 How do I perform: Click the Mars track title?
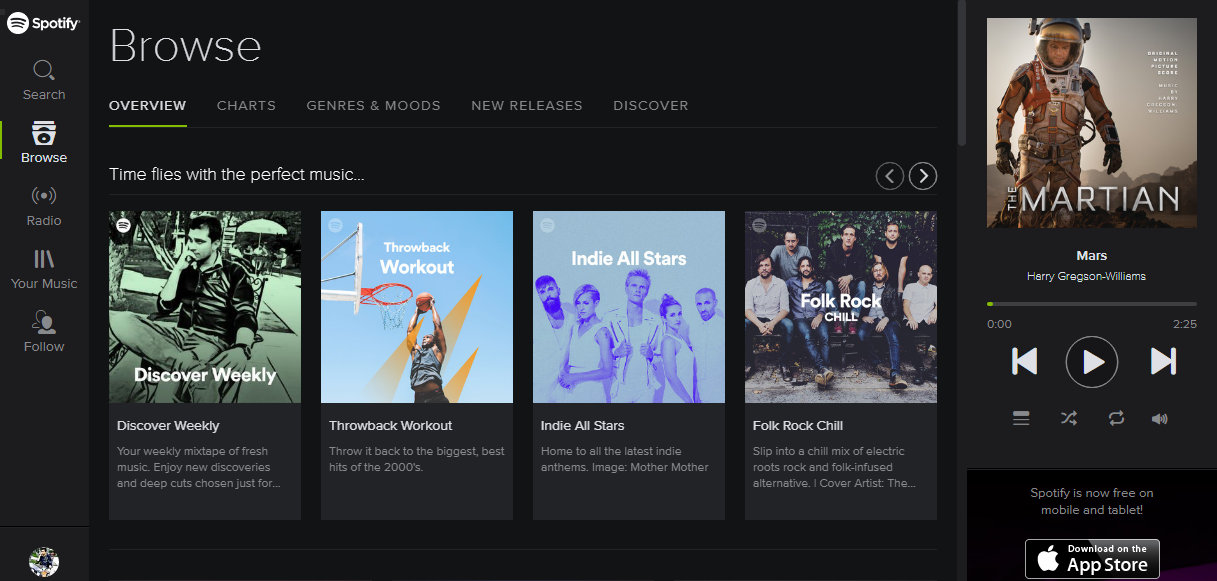[1092, 256]
